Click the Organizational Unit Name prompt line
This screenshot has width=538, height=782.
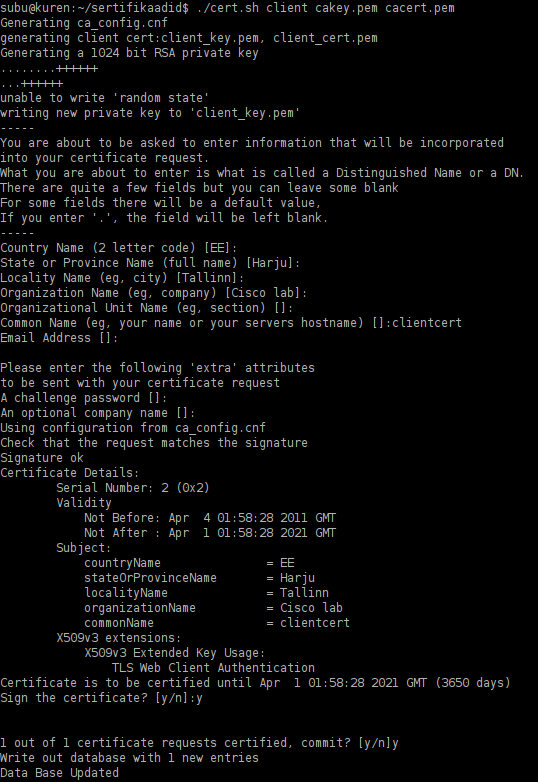click(147, 308)
